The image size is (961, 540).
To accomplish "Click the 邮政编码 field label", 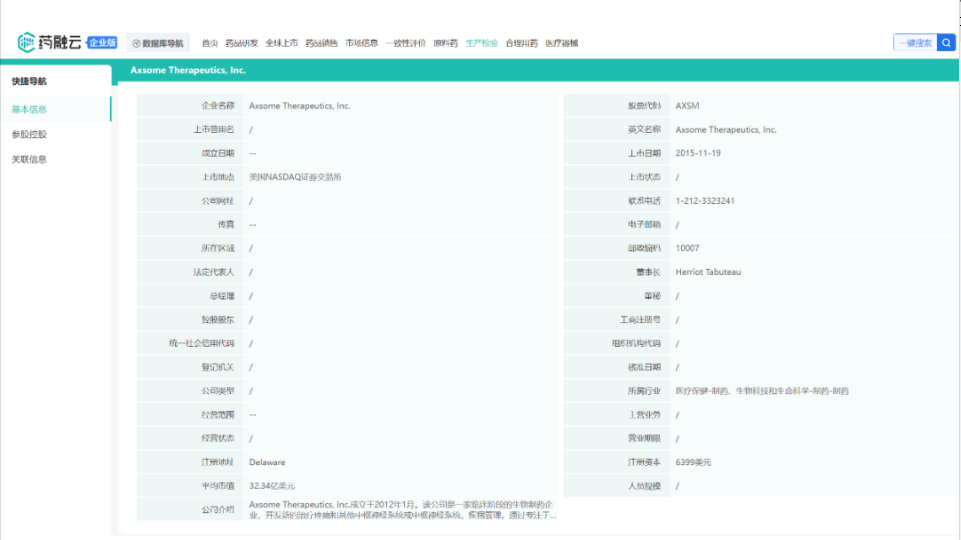I will [644, 248].
